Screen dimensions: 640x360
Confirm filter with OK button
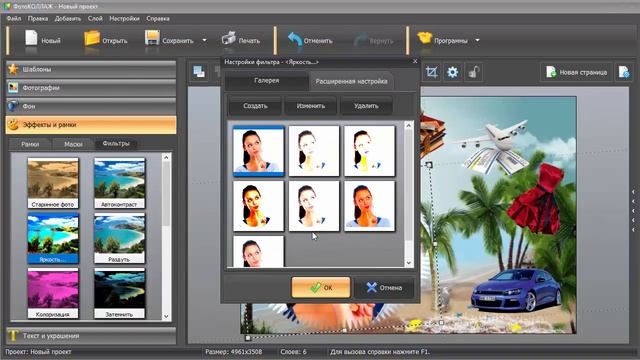[x=321, y=287]
